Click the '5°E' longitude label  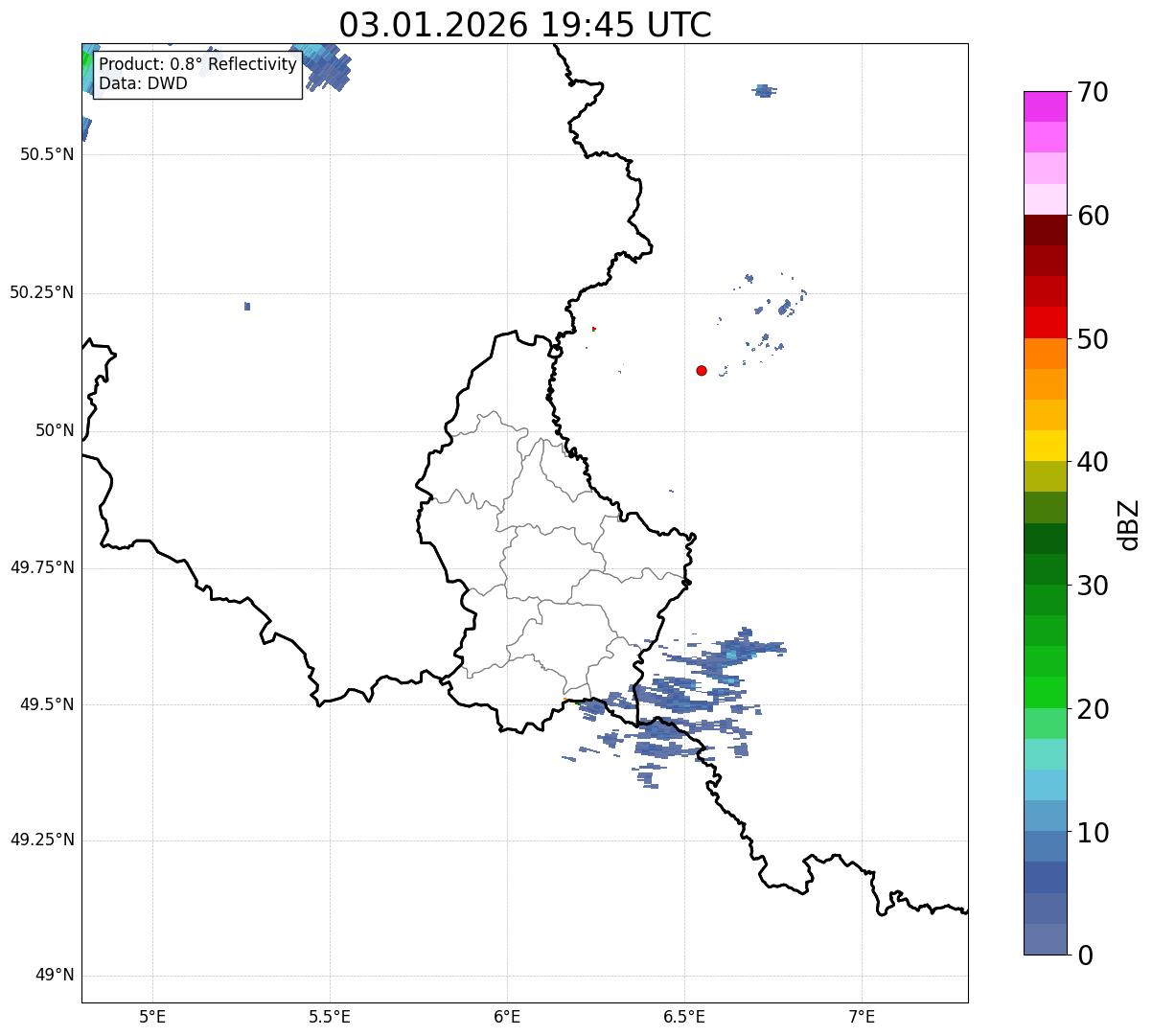coord(152,1017)
